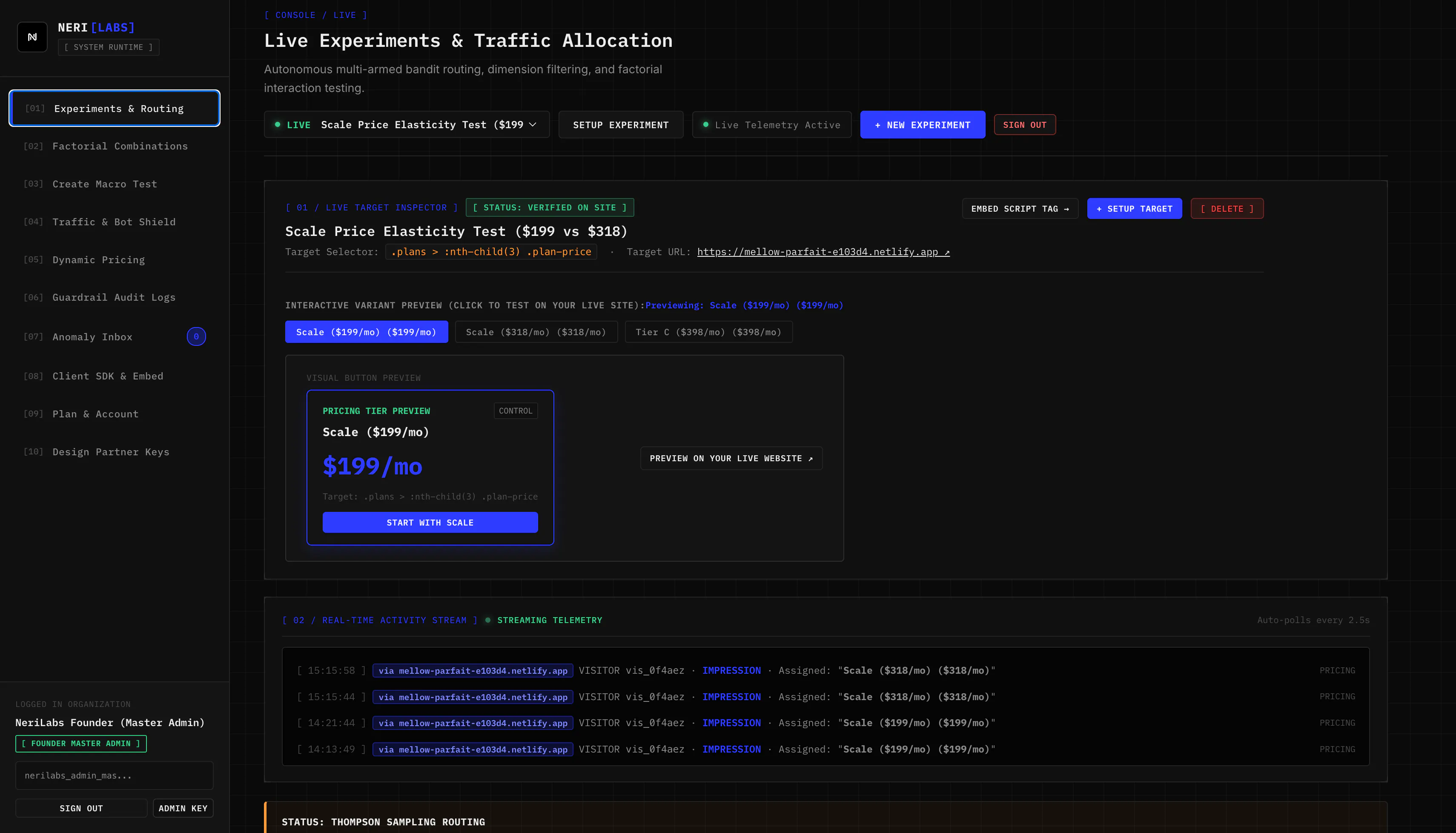Go to Client SDK & Embed
This screenshot has width=1456, height=833.
[115, 376]
